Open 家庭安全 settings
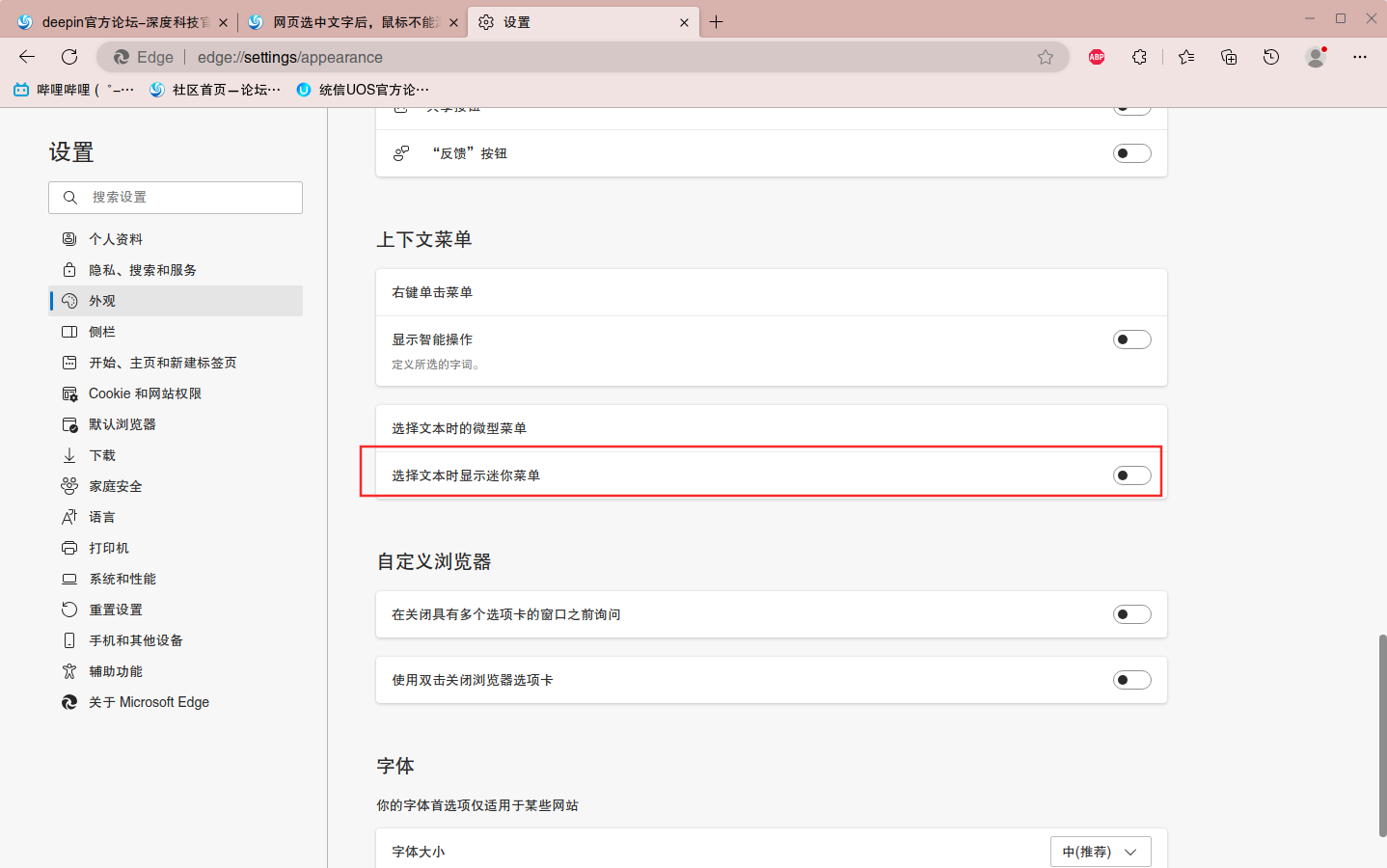Image resolution: width=1387 pixels, height=868 pixels. pos(176,486)
